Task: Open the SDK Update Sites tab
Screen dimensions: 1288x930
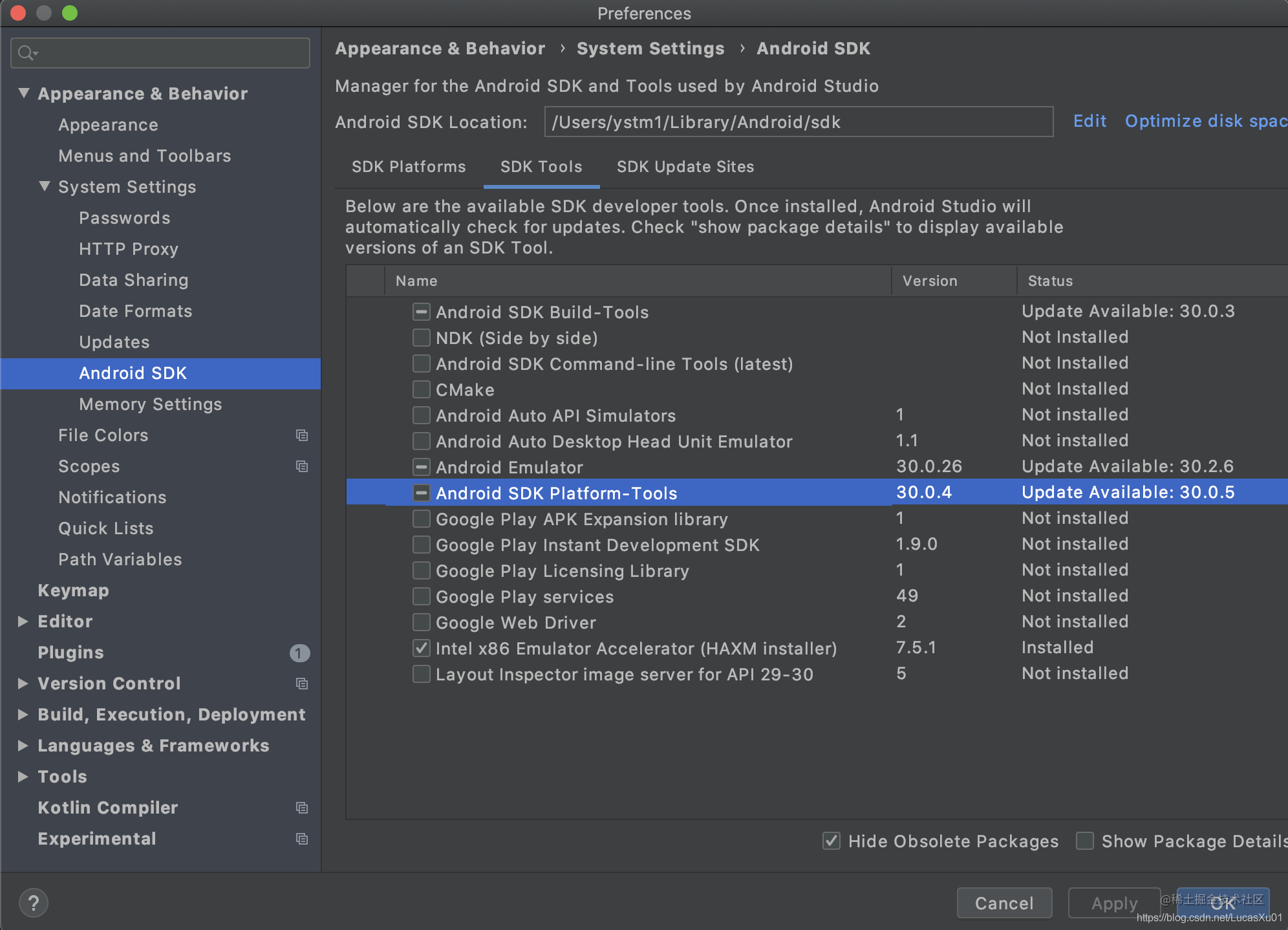Action: tap(685, 167)
